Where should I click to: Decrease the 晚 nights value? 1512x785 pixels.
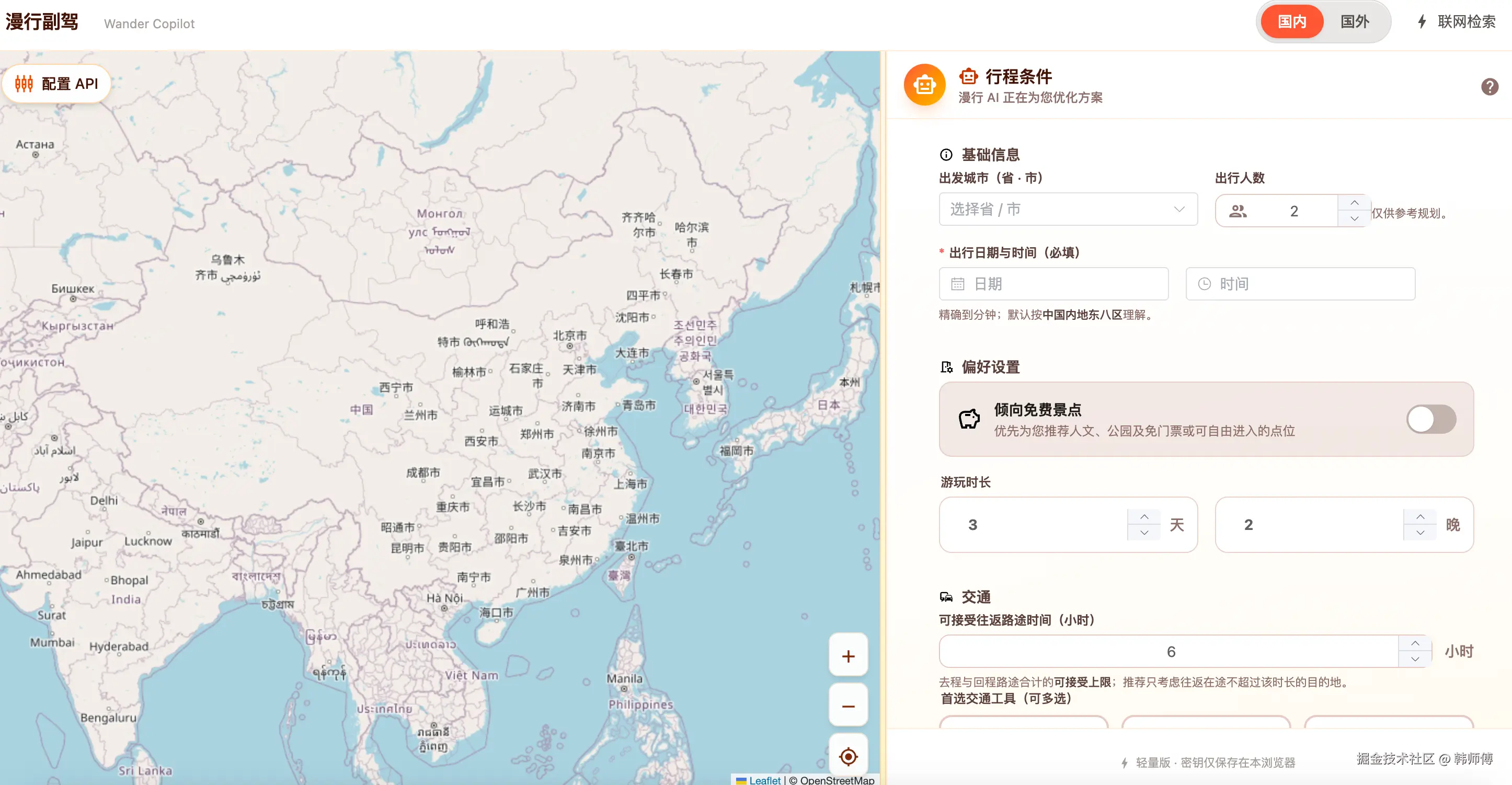point(1419,533)
